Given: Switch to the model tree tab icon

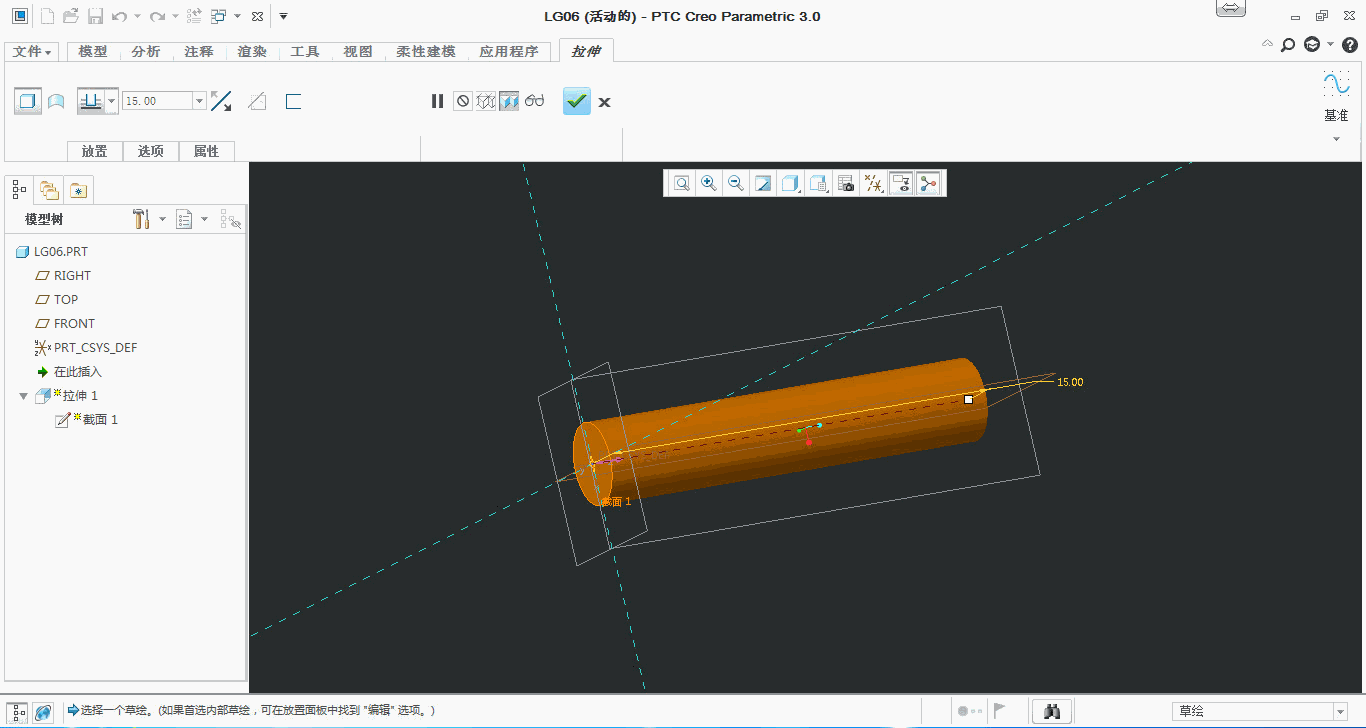Looking at the screenshot, I should (19, 189).
